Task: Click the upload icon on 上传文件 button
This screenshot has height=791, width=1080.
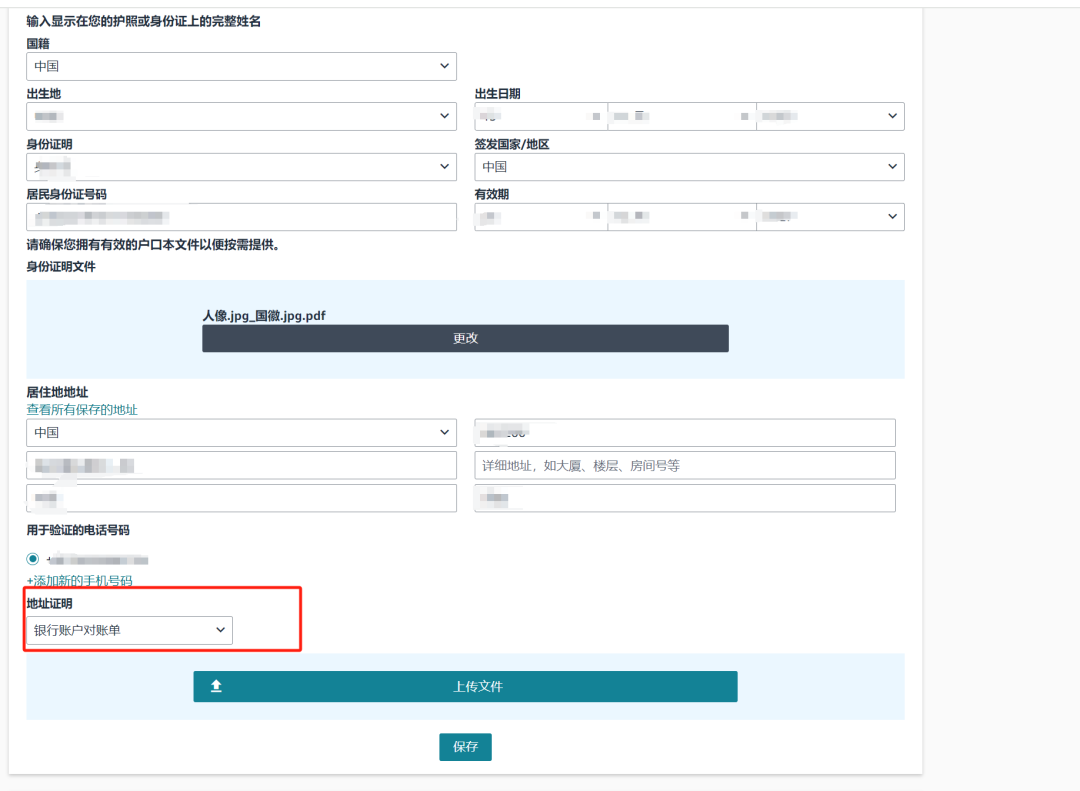Action: 216,686
